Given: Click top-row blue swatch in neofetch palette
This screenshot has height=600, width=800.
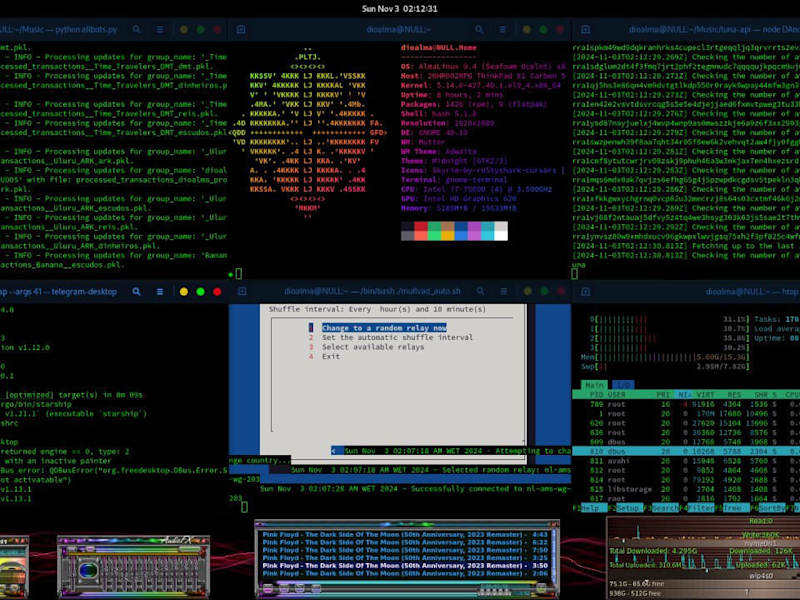Looking at the screenshot, I should coord(461,226).
